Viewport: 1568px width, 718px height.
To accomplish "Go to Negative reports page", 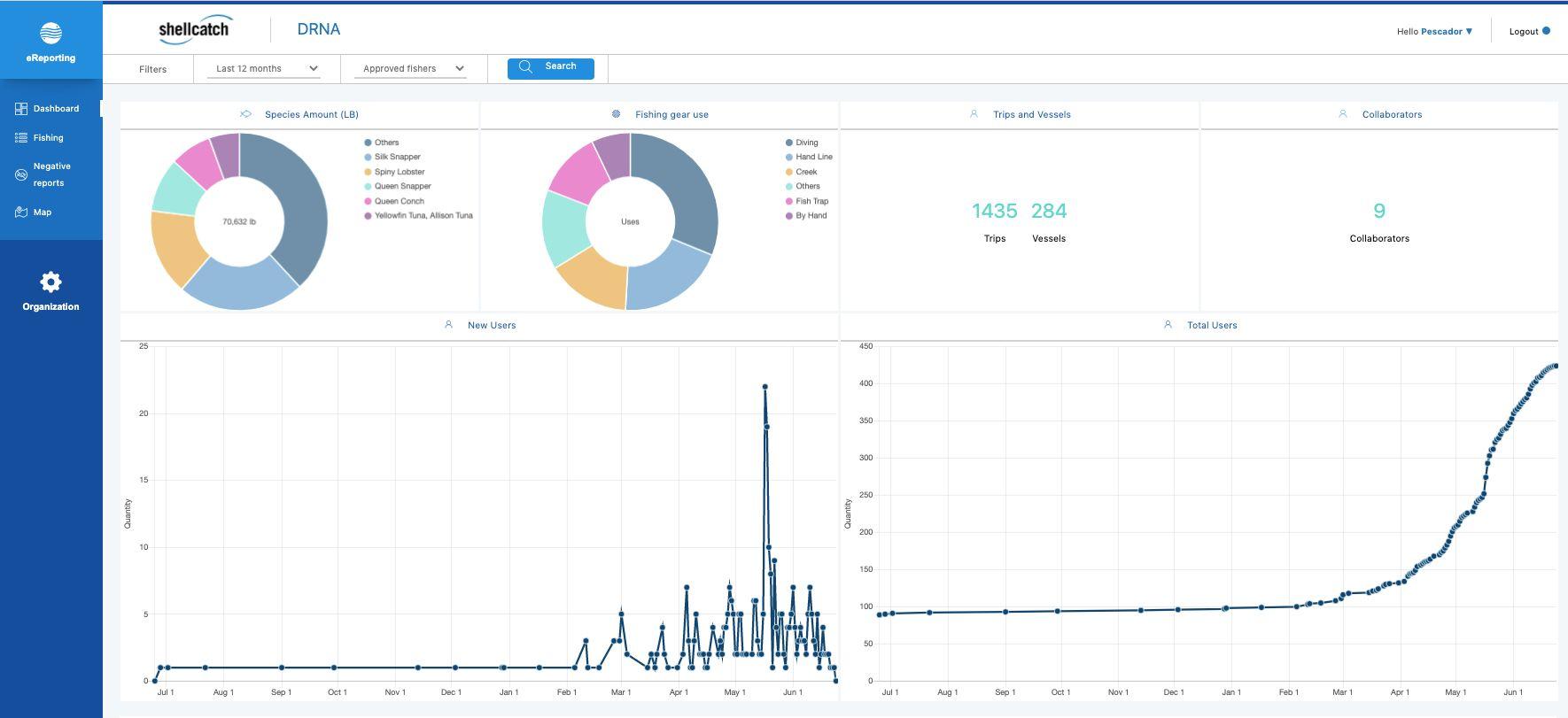I will [50, 174].
